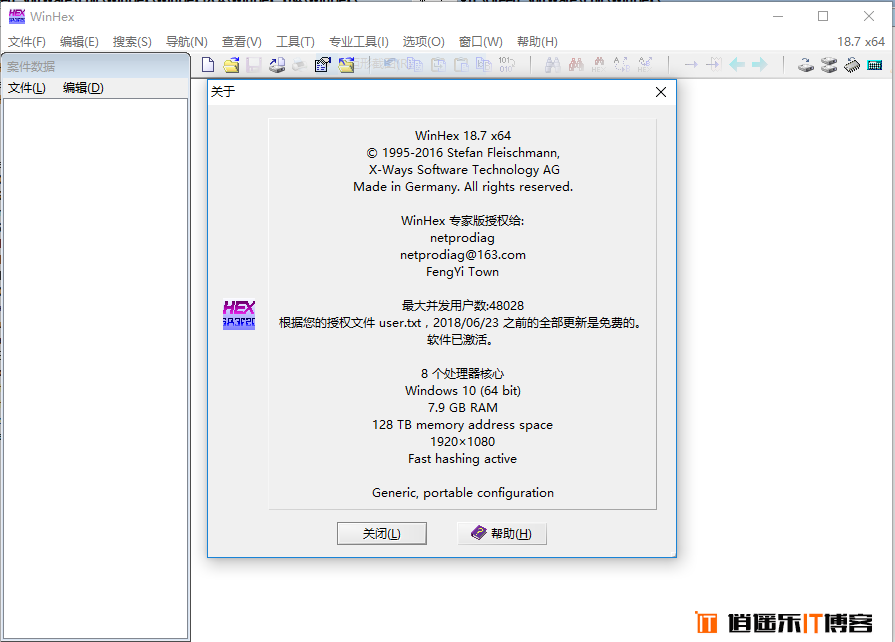The height and width of the screenshot is (642, 895).
Task: Click the Modify Data 101/010 icon
Action: [x=506, y=64]
